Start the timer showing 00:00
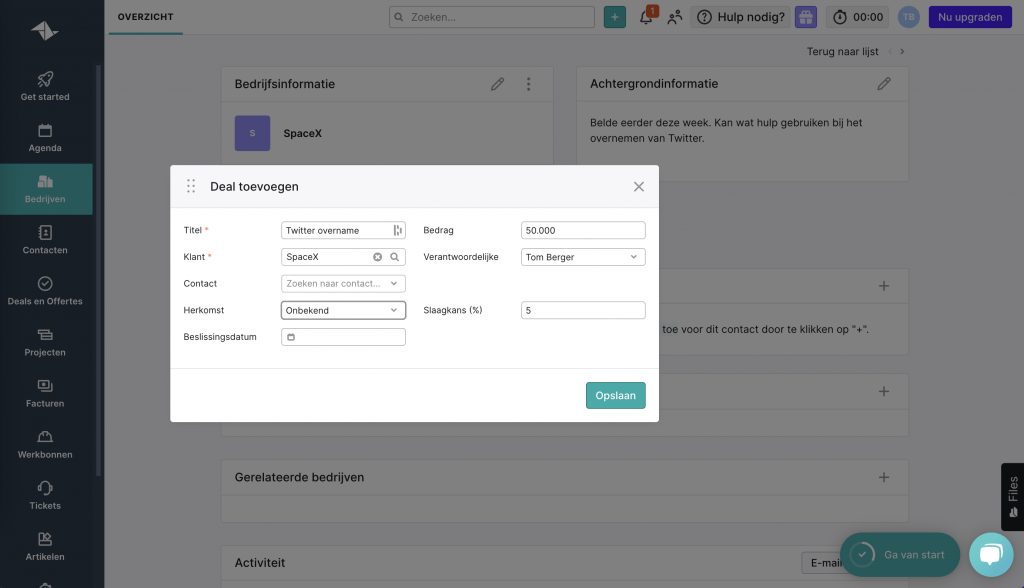The height and width of the screenshot is (588, 1024). tap(857, 17)
